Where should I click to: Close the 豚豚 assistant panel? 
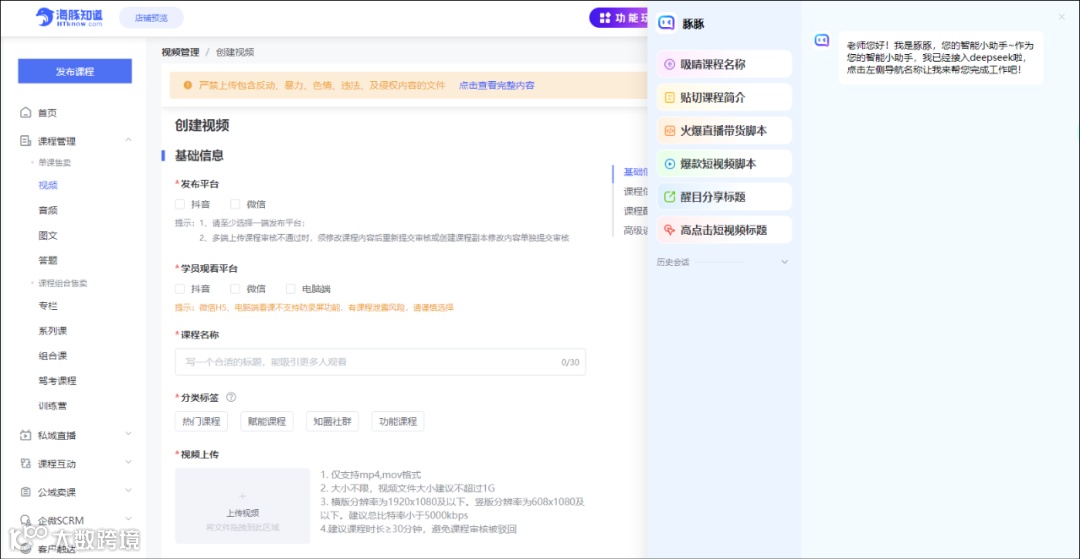(1061, 17)
